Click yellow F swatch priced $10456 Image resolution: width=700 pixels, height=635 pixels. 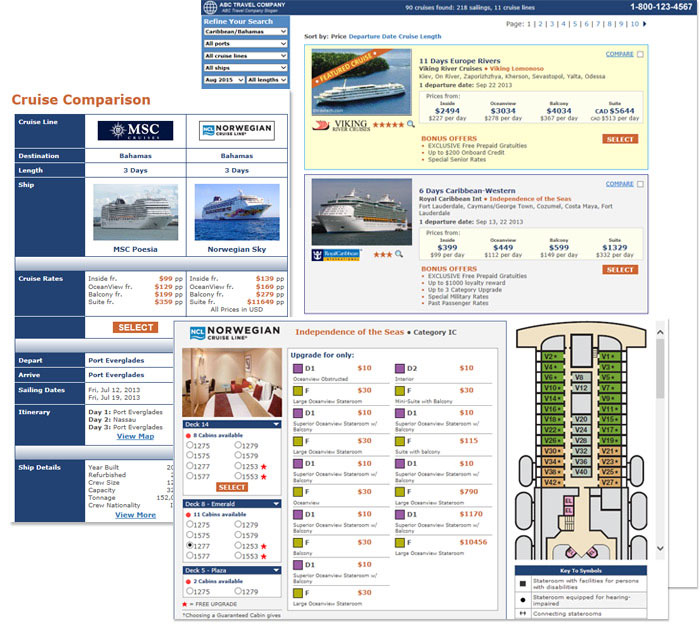click(x=400, y=543)
